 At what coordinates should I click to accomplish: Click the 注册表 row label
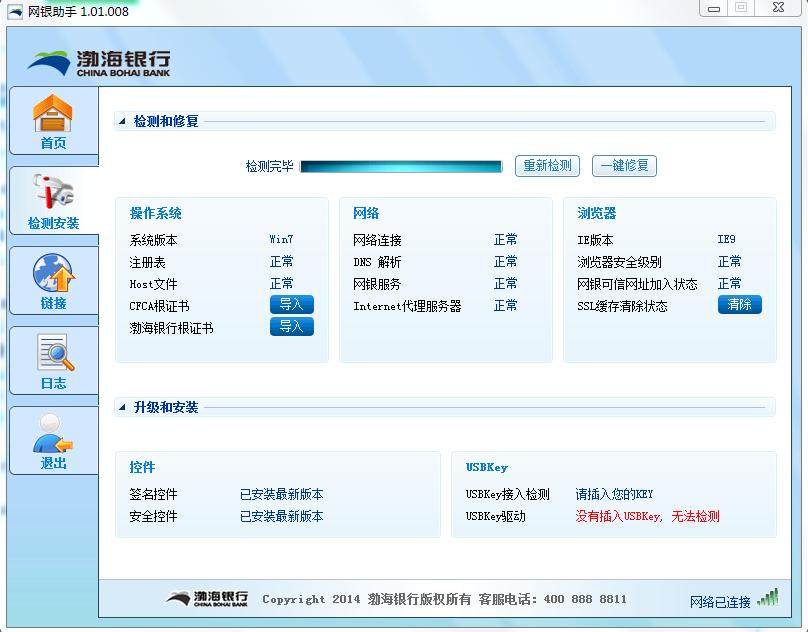[x=147, y=262]
